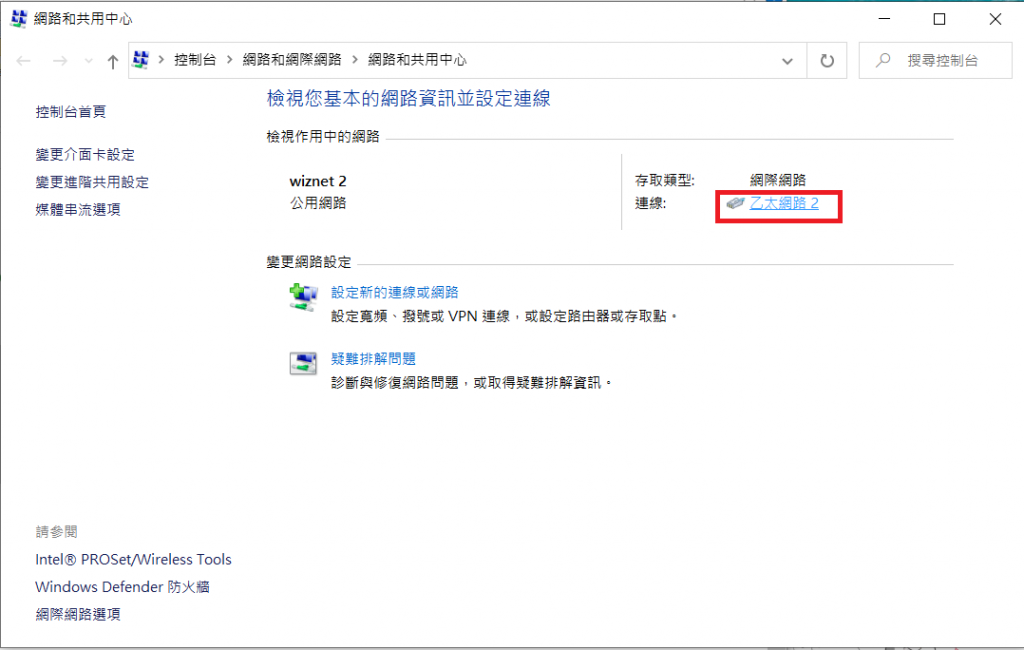Click the 存取類型: label

[665, 180]
